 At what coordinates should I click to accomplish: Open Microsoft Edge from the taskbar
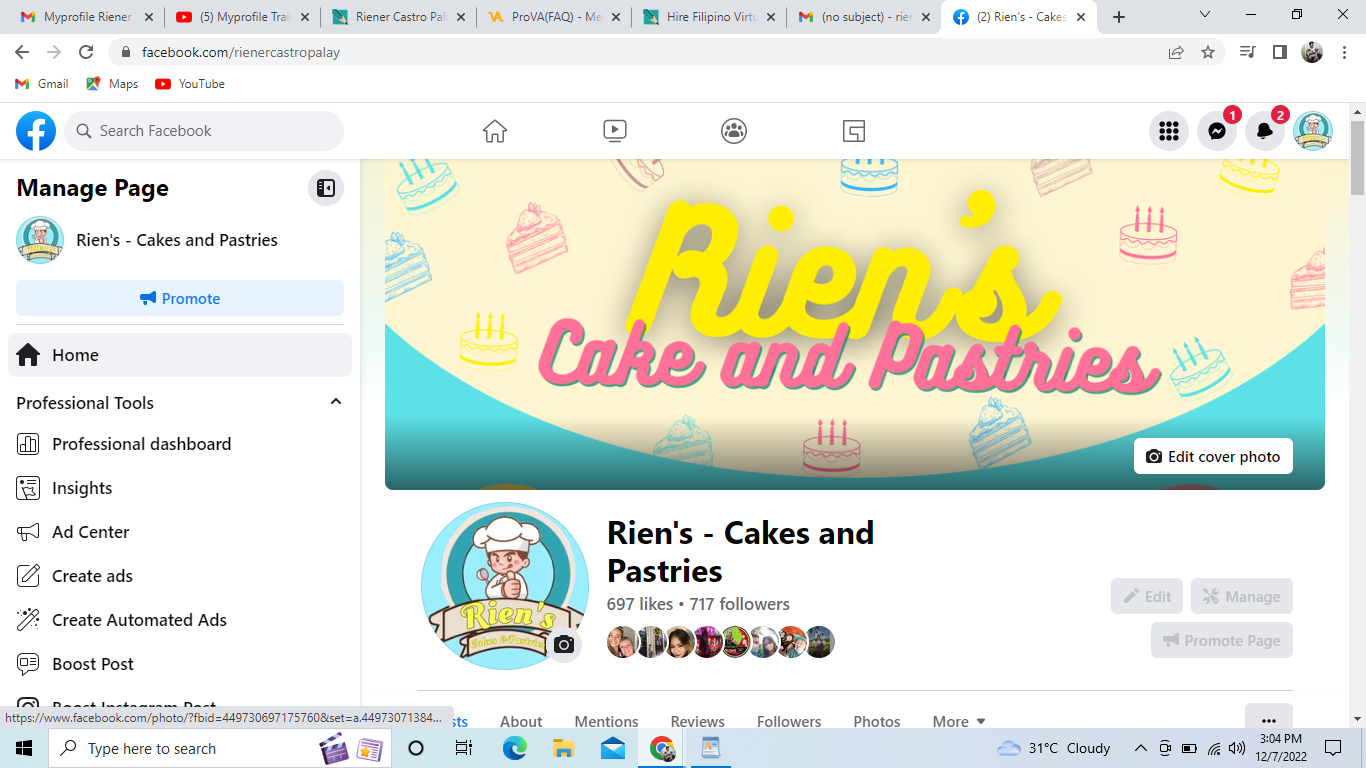[x=514, y=748]
